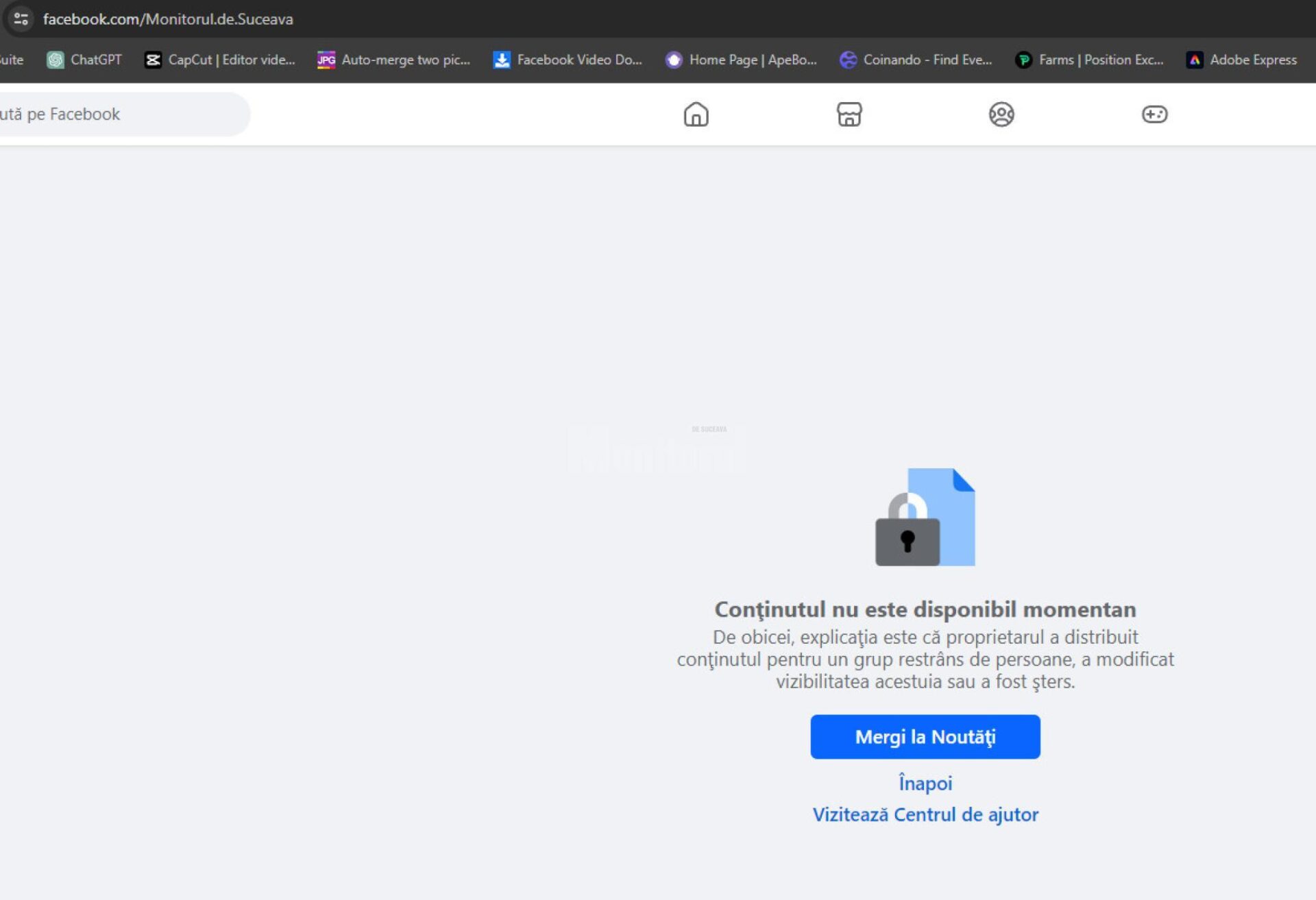
Task: Open the Auto-merge two pic bookmark
Action: [393, 60]
